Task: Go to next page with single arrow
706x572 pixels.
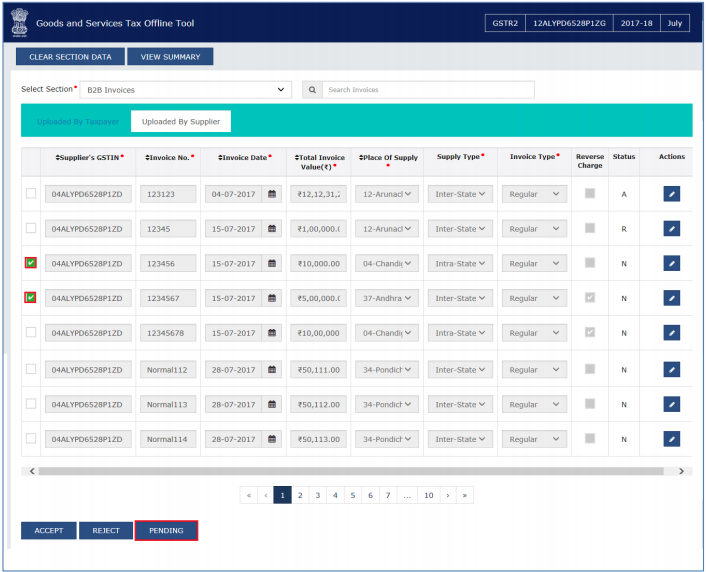Action: (x=448, y=495)
